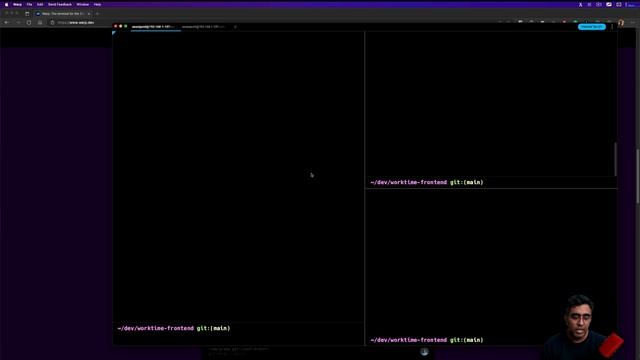Viewport: 640px width, 360px height.
Task: Click the download arrow icon at the page bottom
Action: (424, 351)
